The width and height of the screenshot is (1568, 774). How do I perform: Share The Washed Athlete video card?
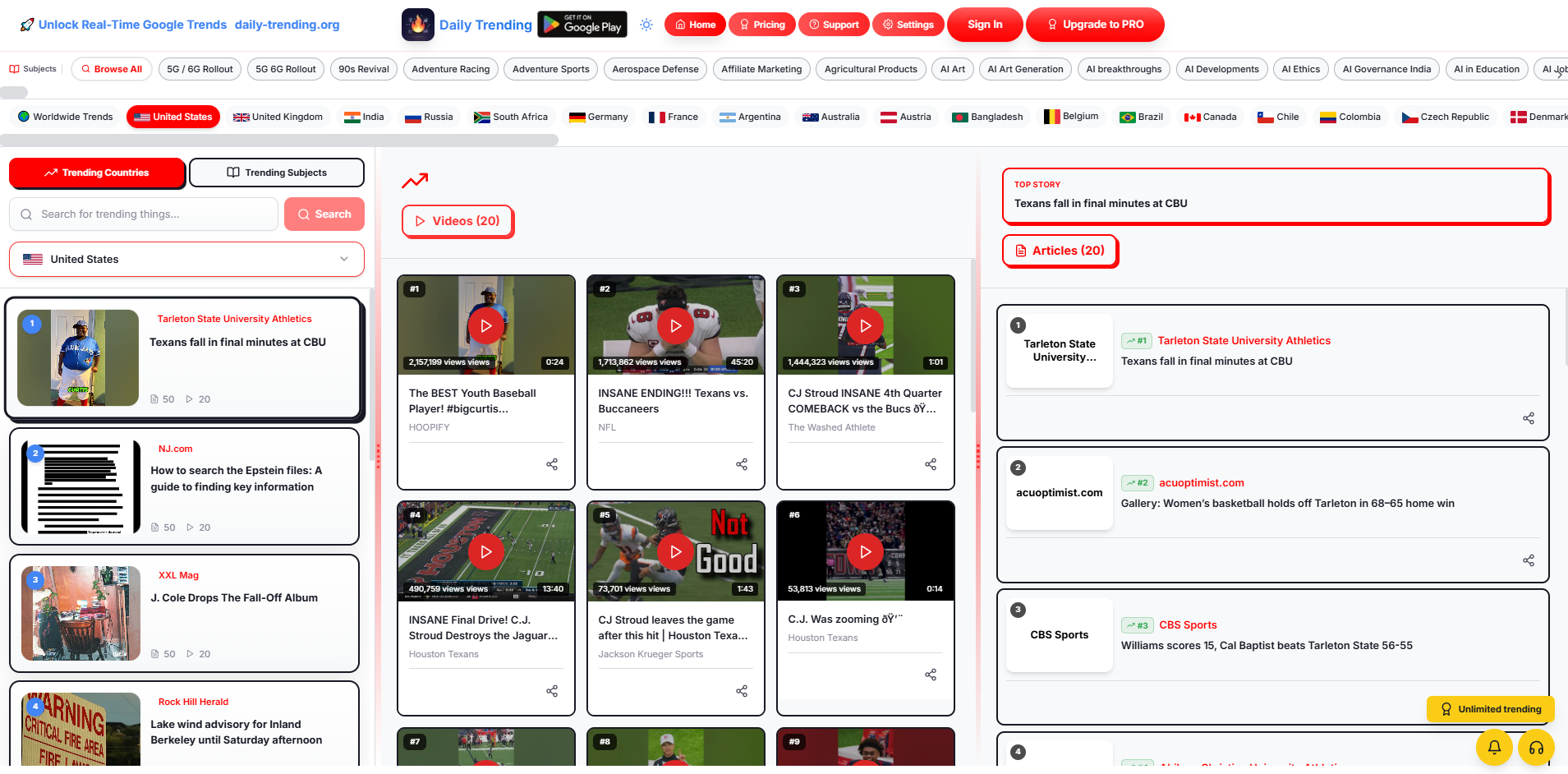931,464
